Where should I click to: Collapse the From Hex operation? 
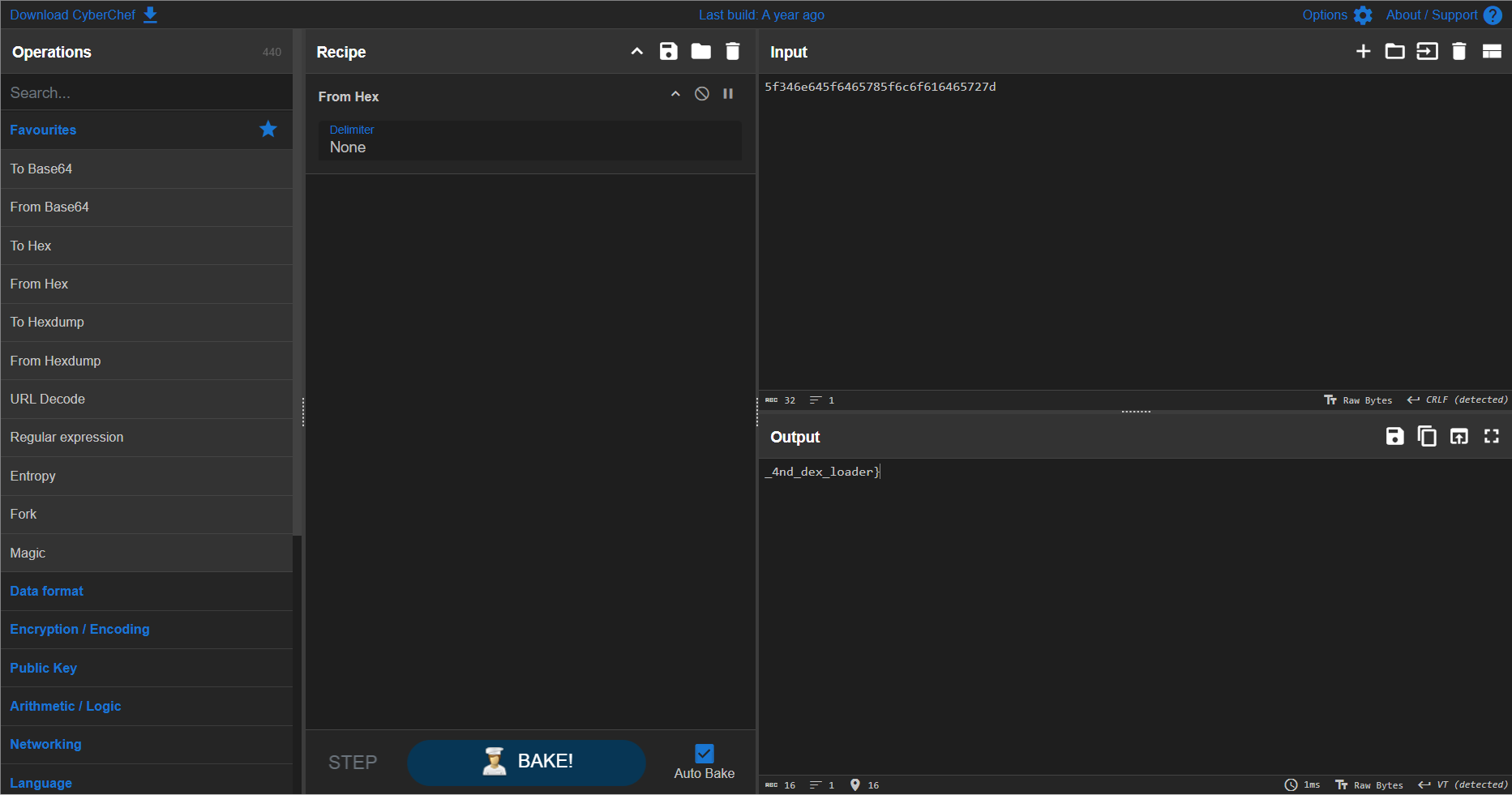pos(675,94)
